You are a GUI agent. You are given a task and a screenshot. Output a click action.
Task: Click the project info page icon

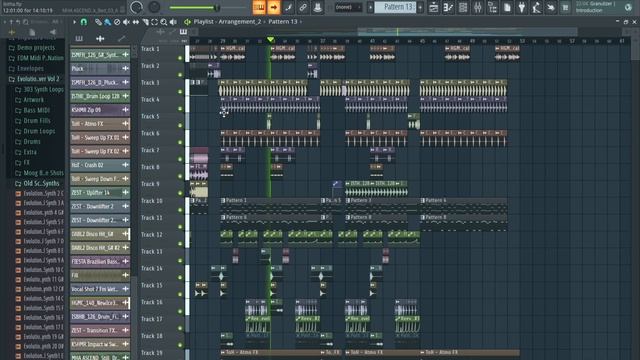click(x=507, y=7)
